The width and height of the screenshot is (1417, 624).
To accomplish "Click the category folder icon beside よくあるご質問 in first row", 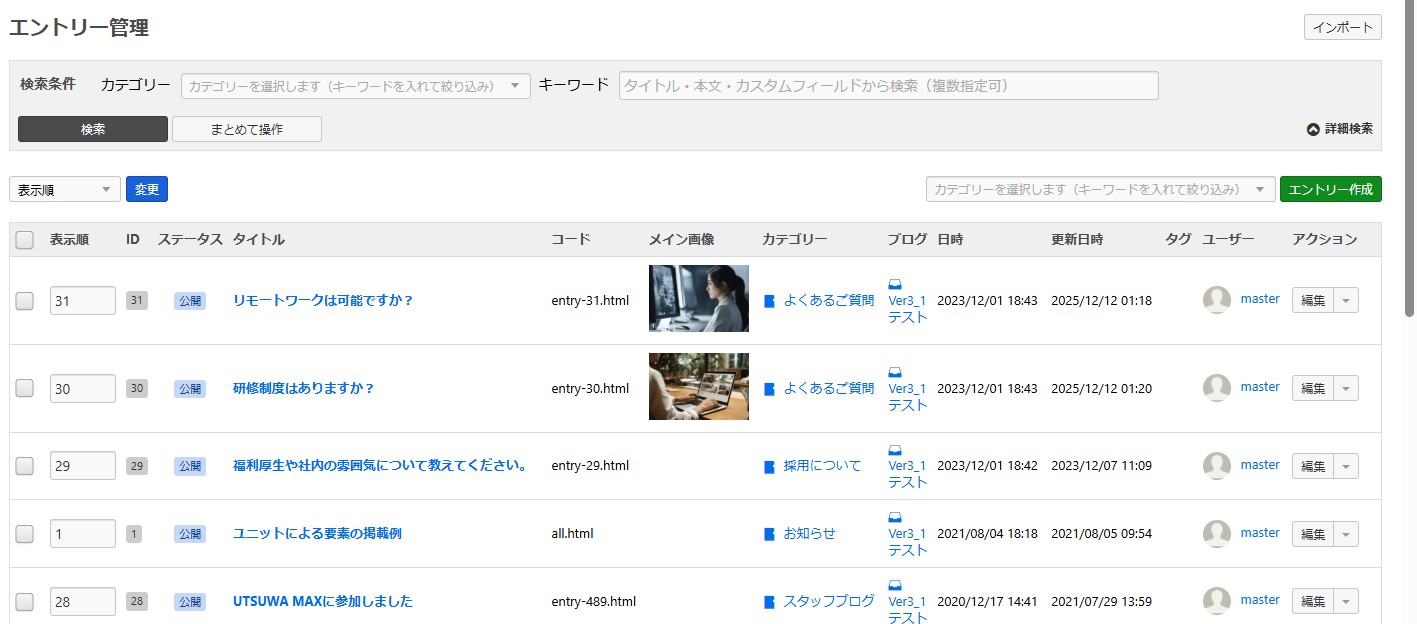I will (769, 300).
